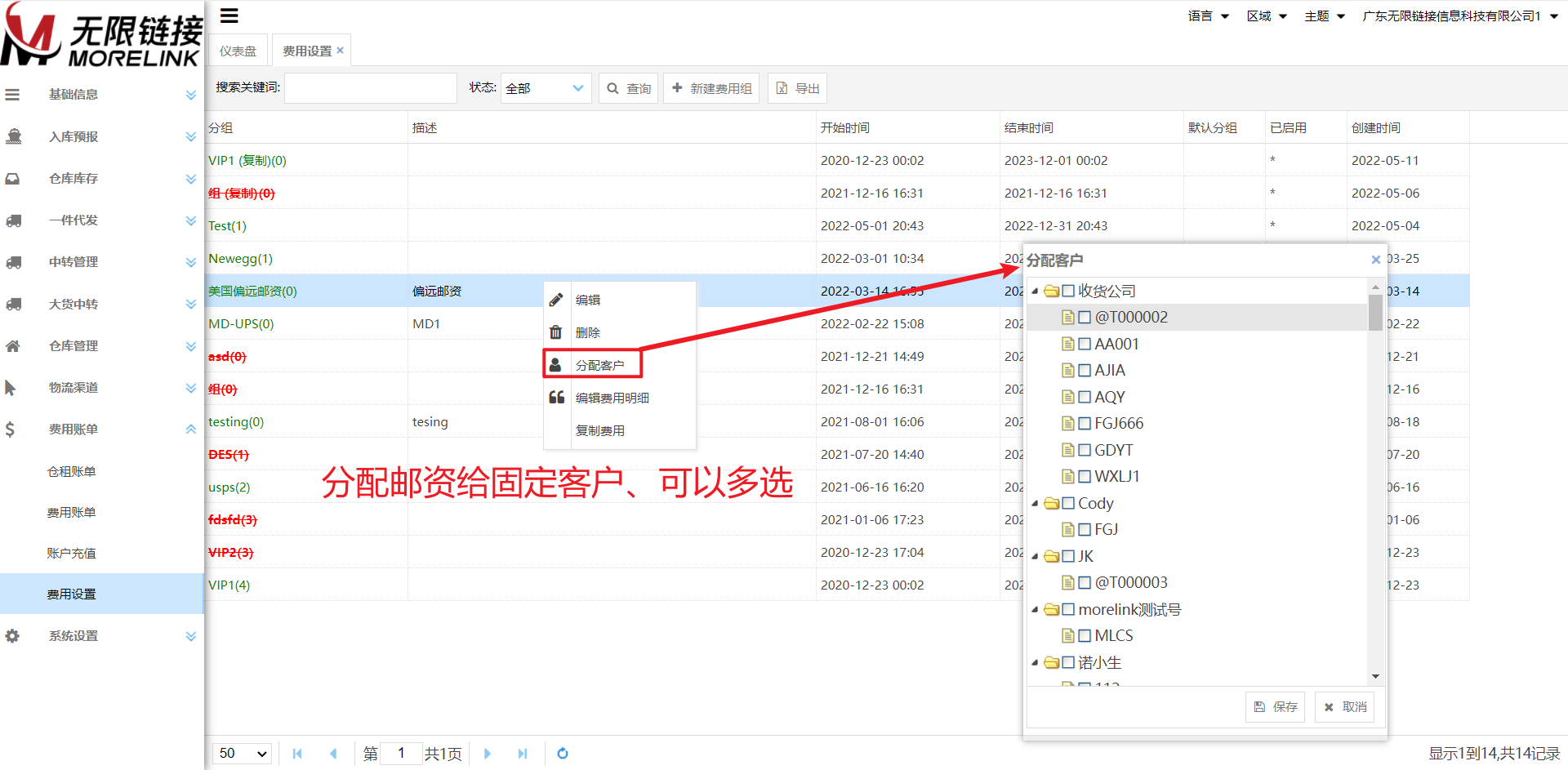Image resolution: width=1568 pixels, height=770 pixels.
Task: Open the page size 50 dropdown
Action: (x=243, y=754)
